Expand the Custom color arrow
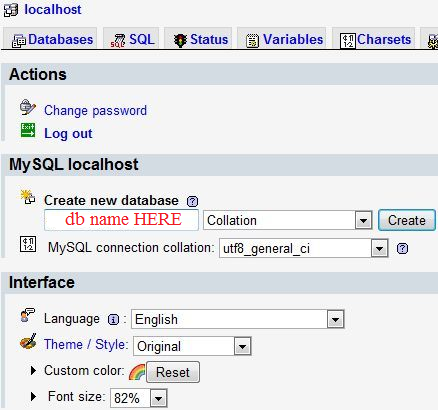The width and height of the screenshot is (438, 410). click(33, 370)
